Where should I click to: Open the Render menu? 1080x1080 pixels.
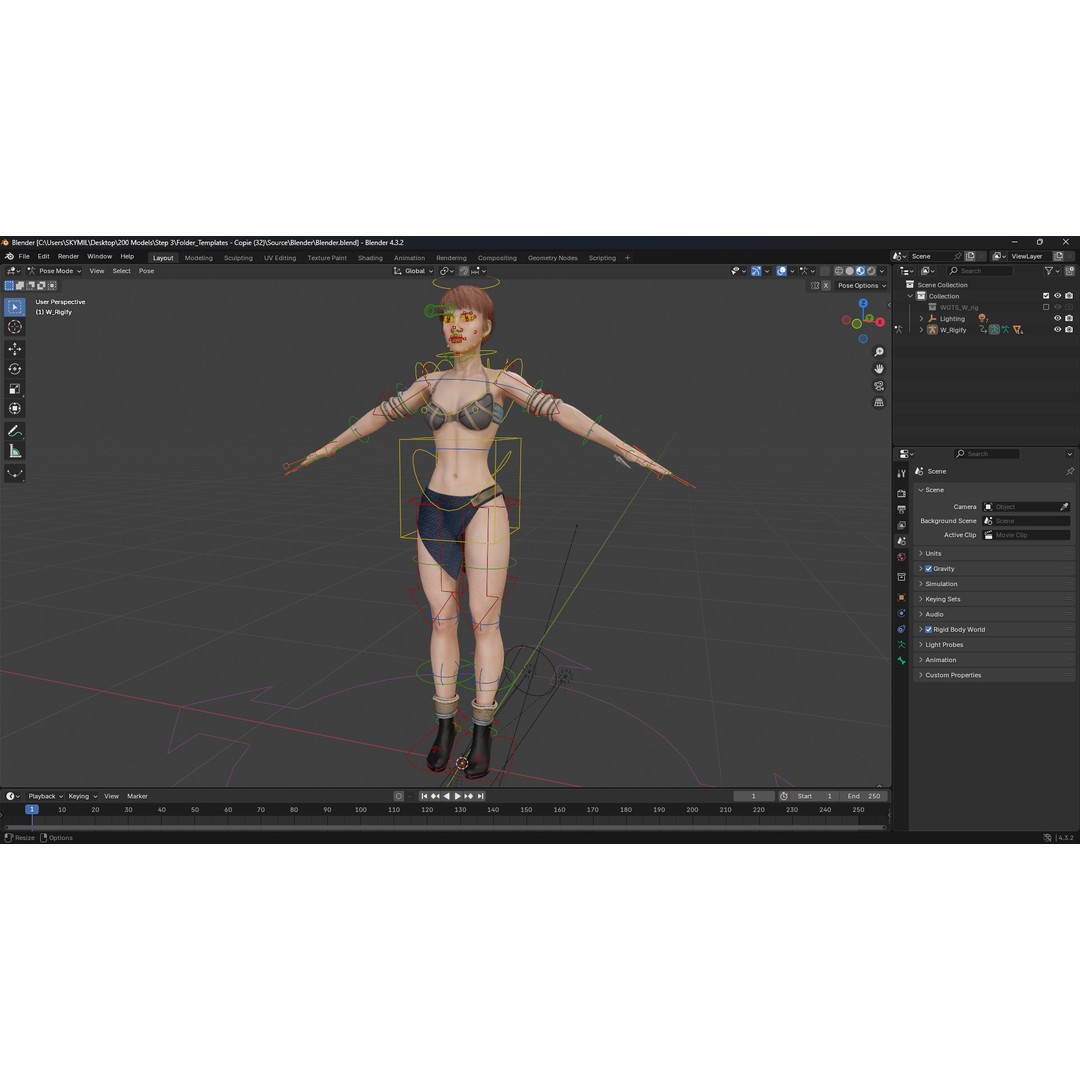(x=68, y=256)
